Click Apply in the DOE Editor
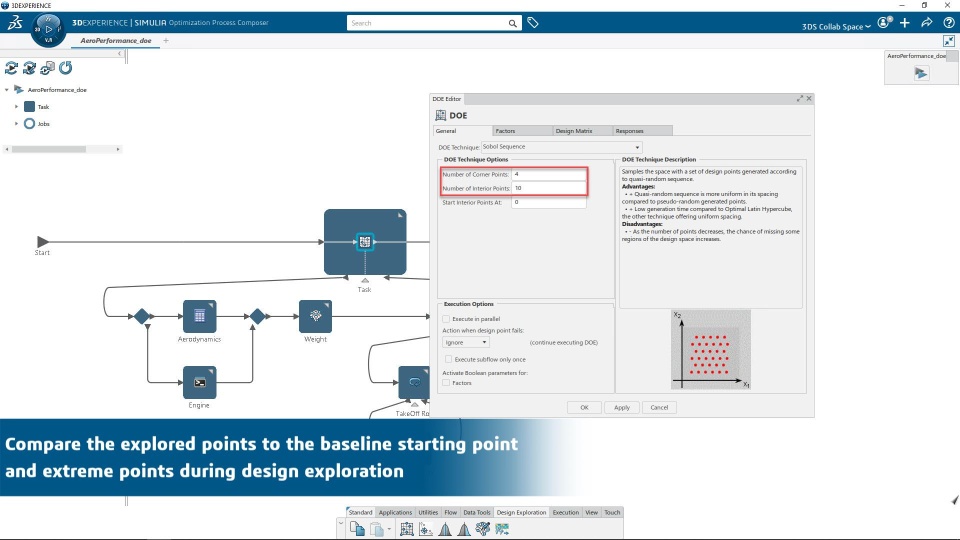Image resolution: width=960 pixels, height=540 pixels. (622, 408)
